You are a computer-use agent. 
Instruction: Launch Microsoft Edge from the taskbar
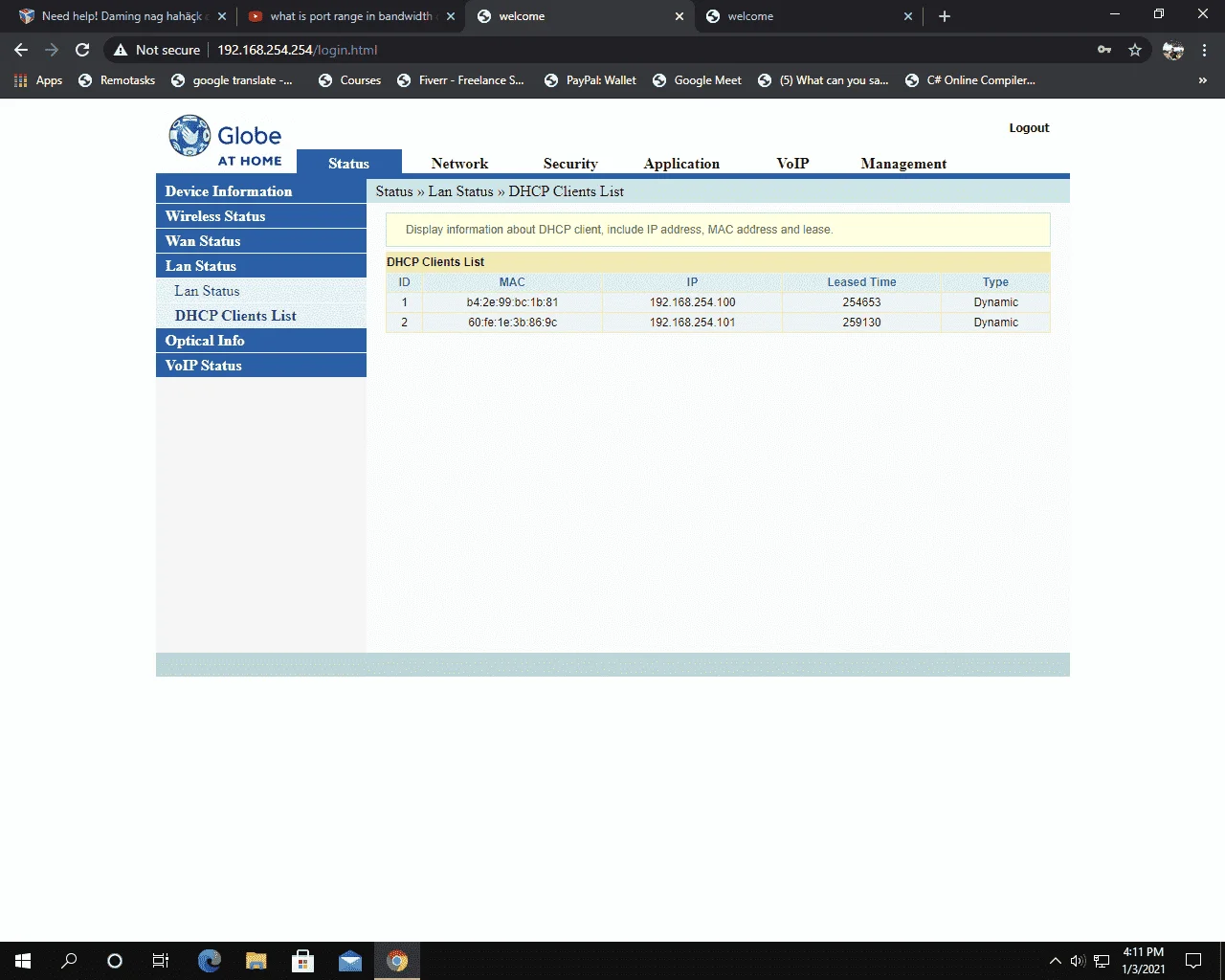(210, 961)
